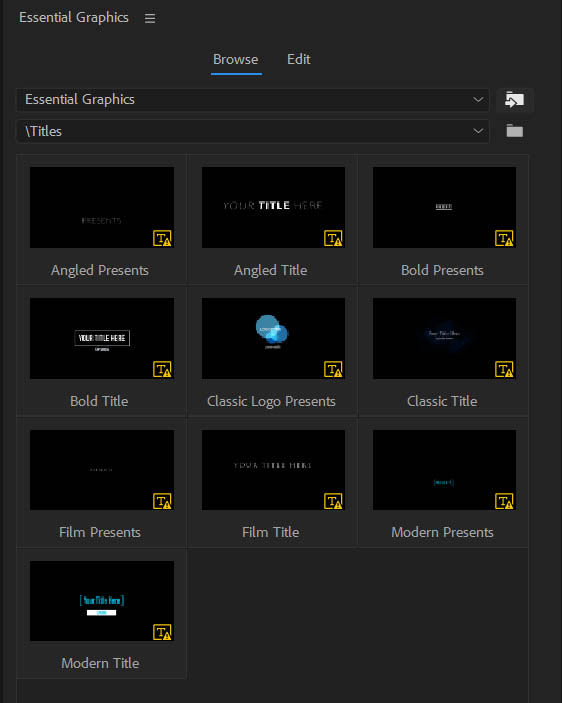Select the Film Title template thumbnail

click(273, 470)
